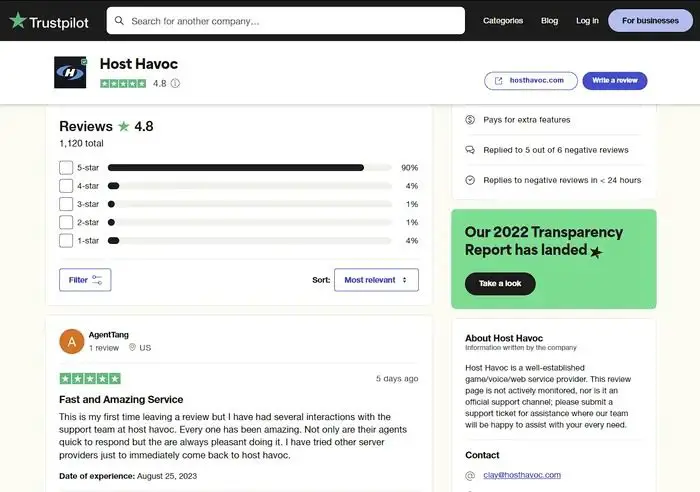Open the Blog menu item
Image resolution: width=700 pixels, height=492 pixels.
(x=549, y=21)
